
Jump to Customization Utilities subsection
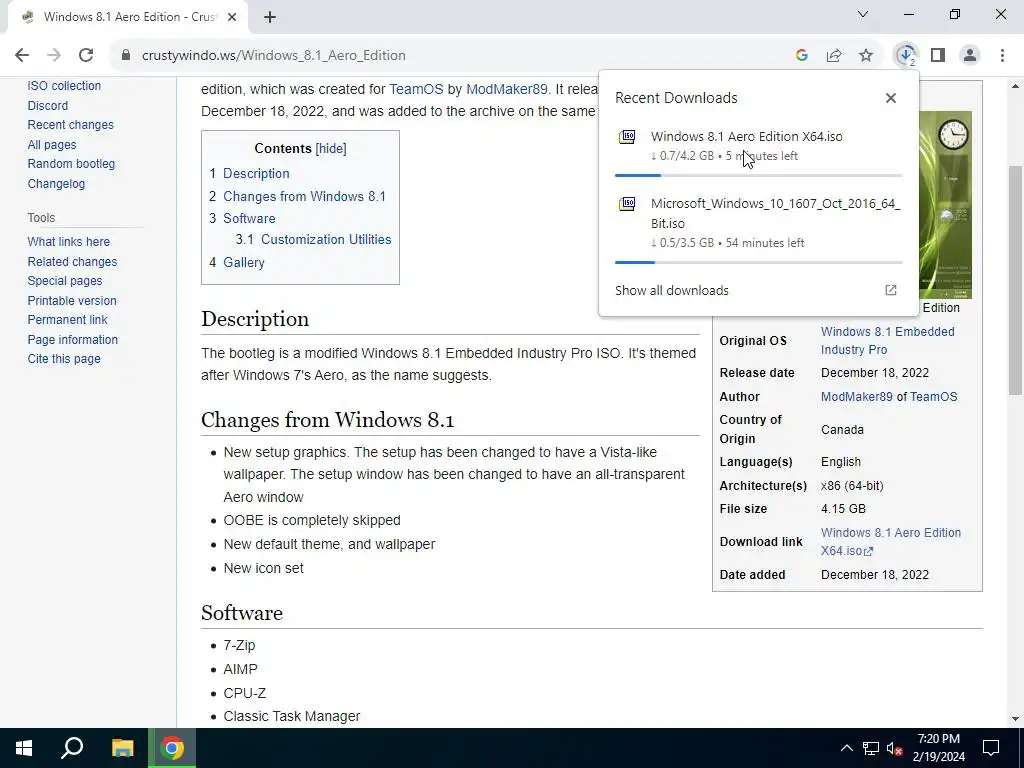coord(326,240)
